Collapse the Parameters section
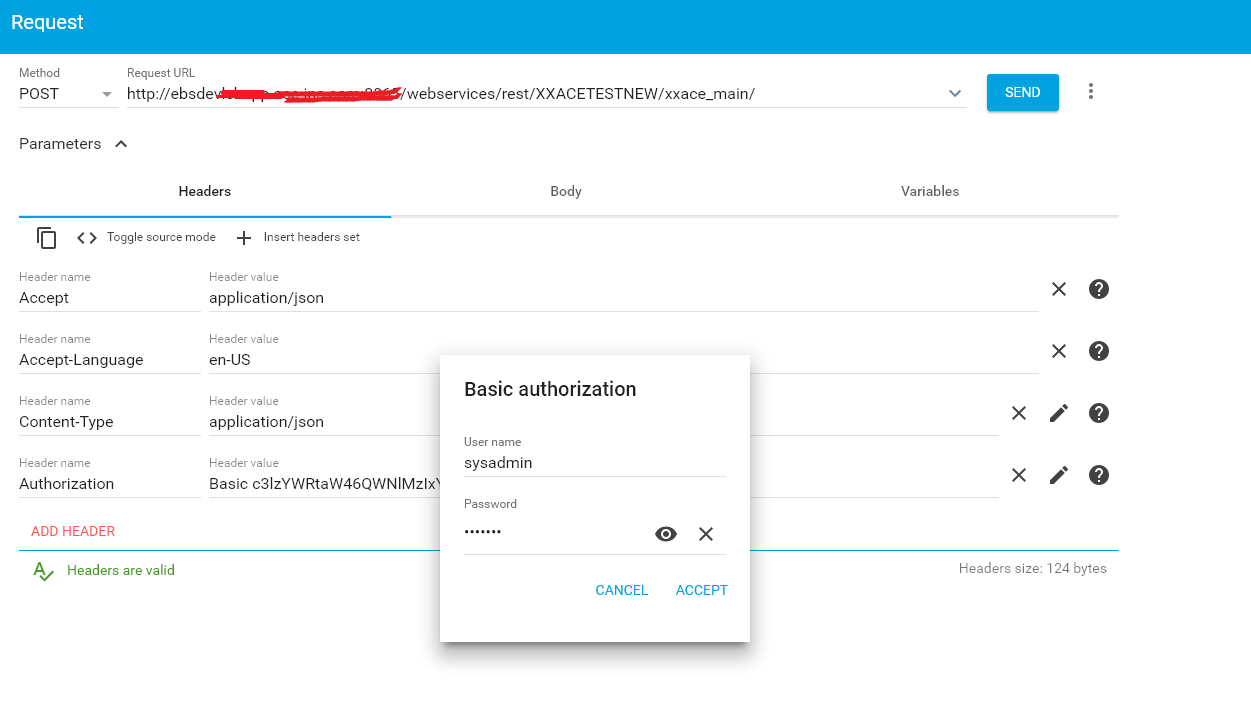 coord(121,144)
